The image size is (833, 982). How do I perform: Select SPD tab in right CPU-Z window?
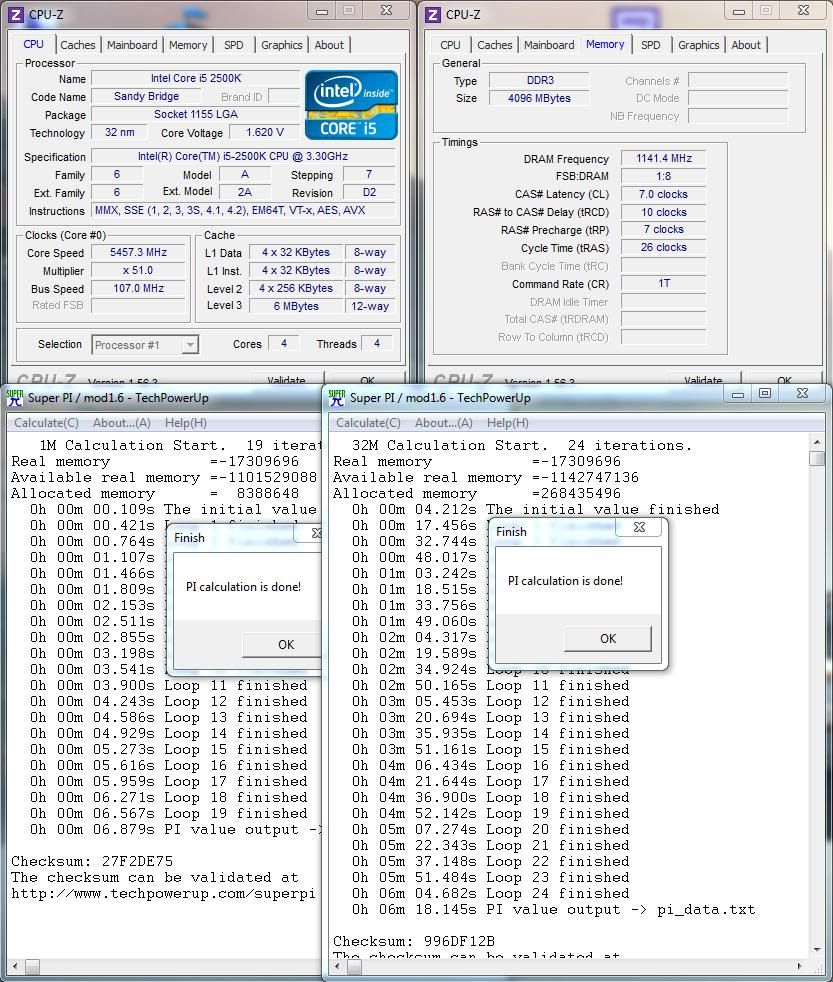point(651,45)
